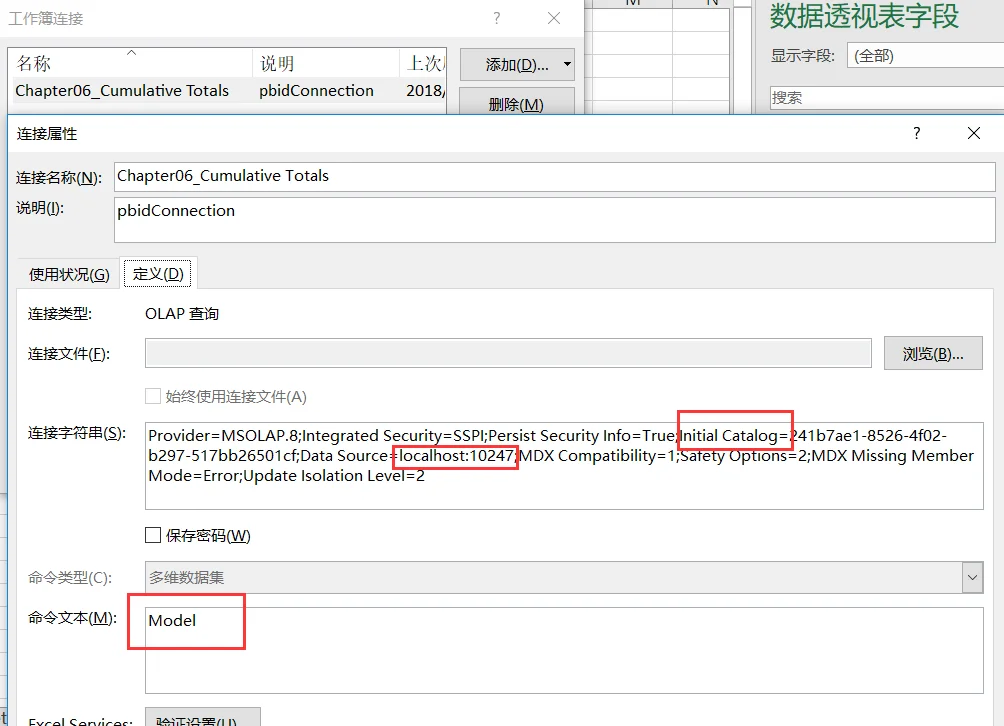Open the 添加(D) dropdown arrow
The image size is (1004, 726).
coord(567,64)
